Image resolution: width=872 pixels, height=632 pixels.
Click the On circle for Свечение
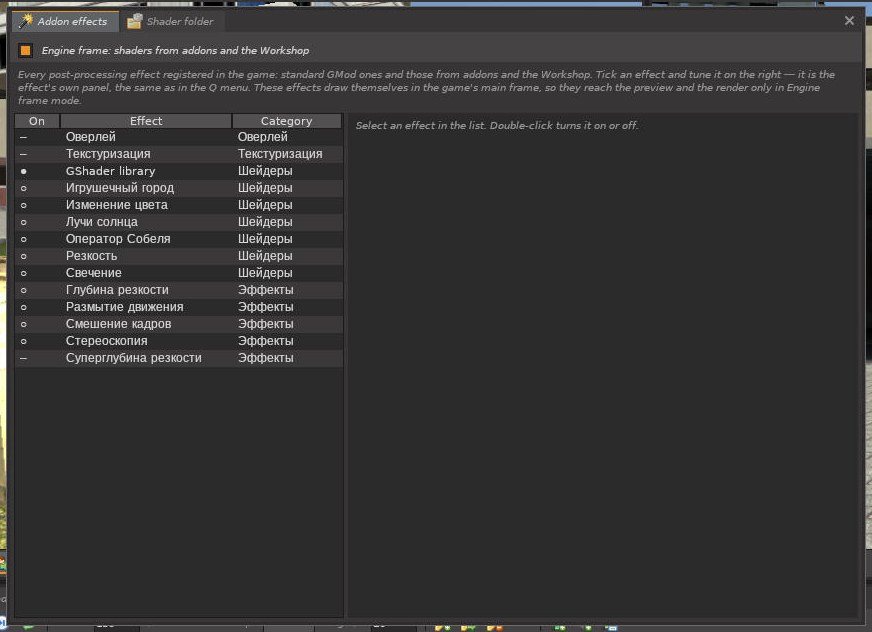point(23,273)
